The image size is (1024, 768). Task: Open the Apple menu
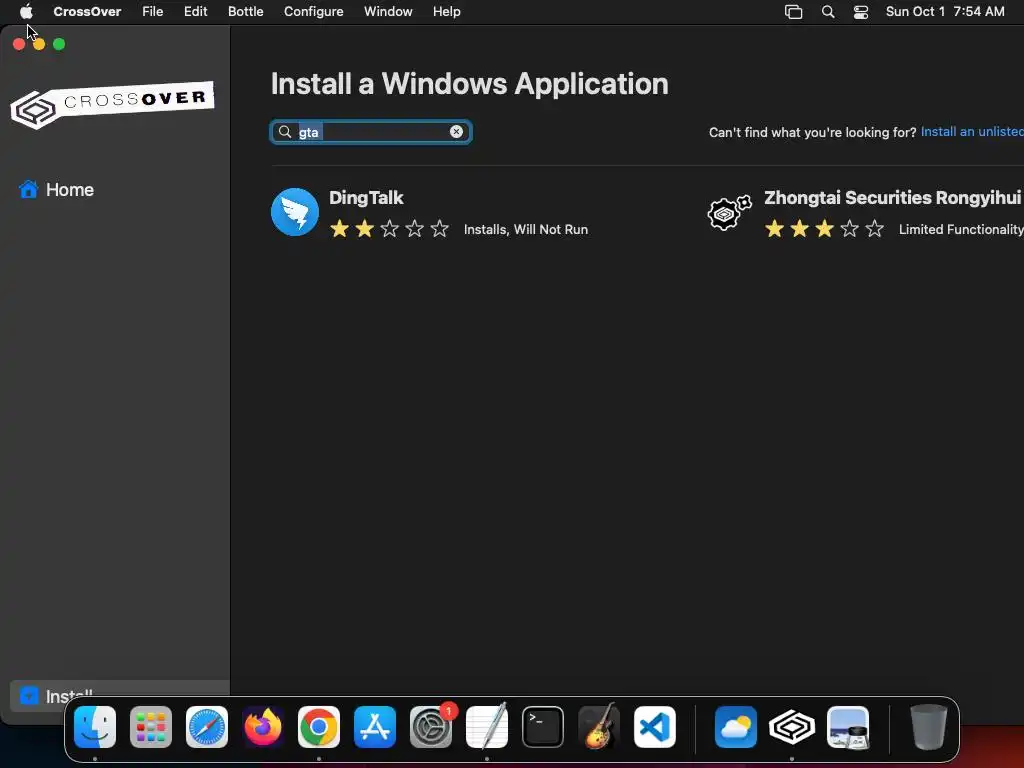26,11
